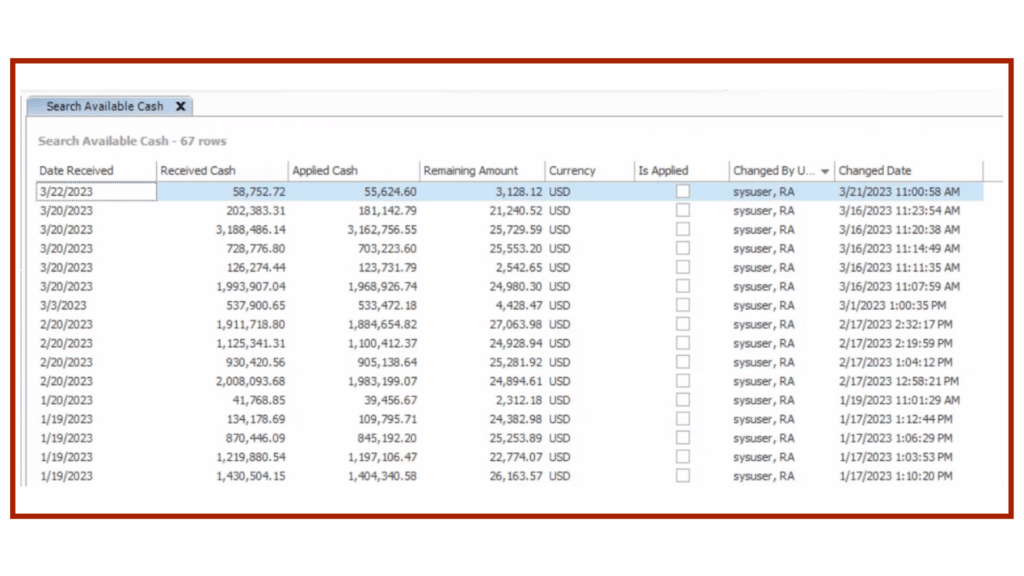Click the Remaining Amount column header
1024x576 pixels.
point(470,171)
